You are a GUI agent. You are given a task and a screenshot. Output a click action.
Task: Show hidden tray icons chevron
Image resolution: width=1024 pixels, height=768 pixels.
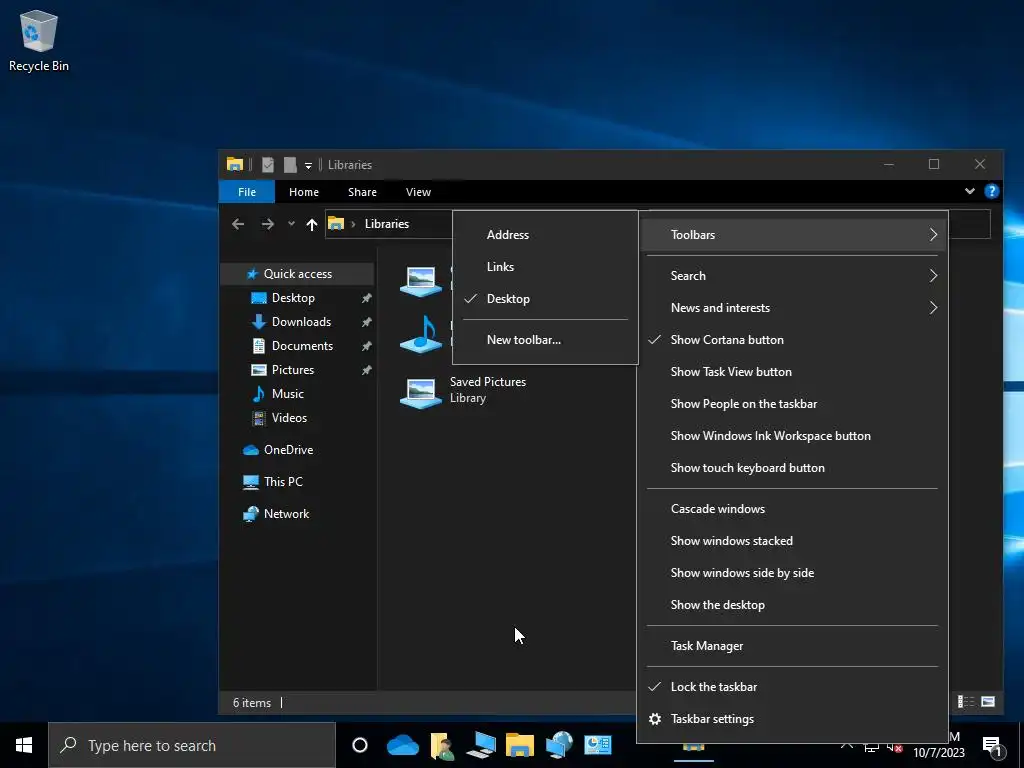point(846,746)
